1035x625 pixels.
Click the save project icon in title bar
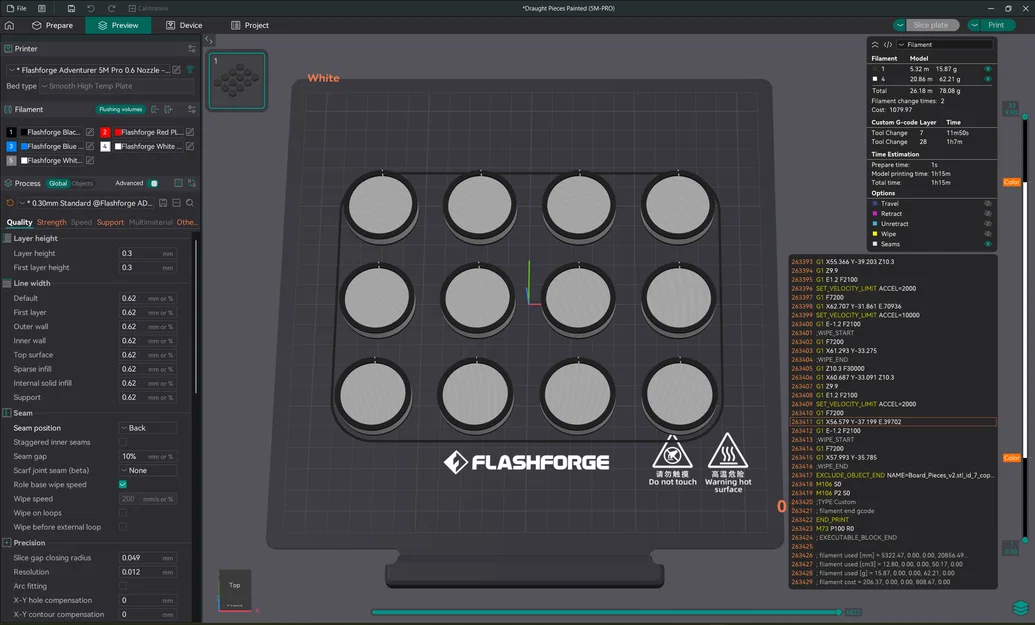click(x=71, y=9)
